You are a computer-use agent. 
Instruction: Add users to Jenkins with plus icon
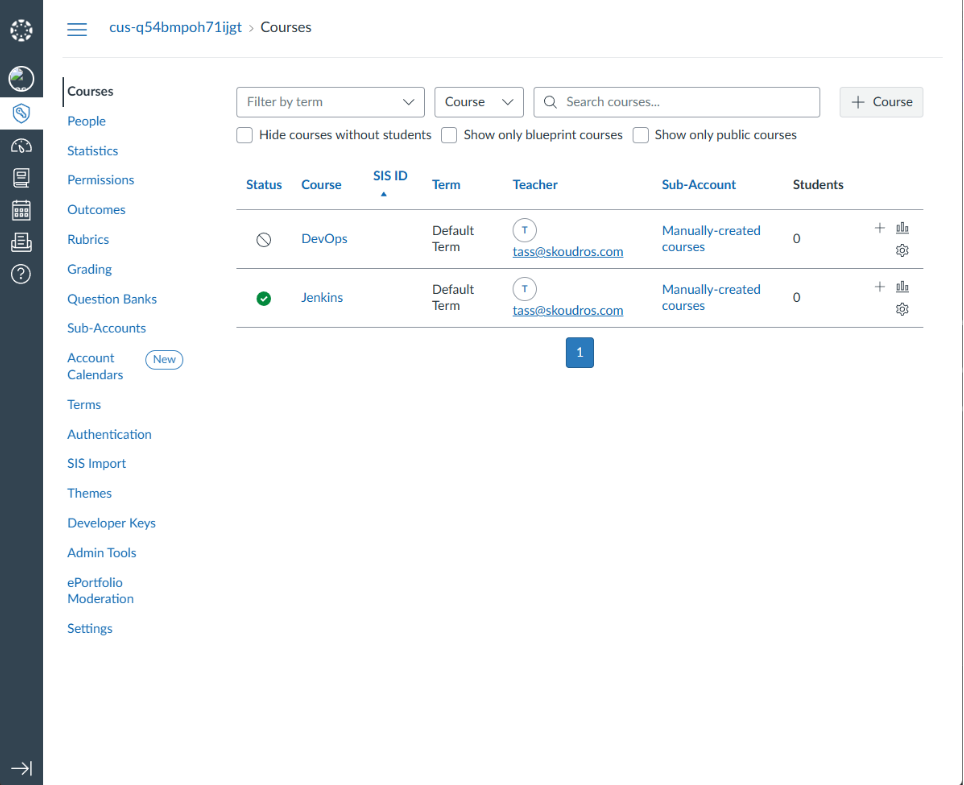pos(880,287)
